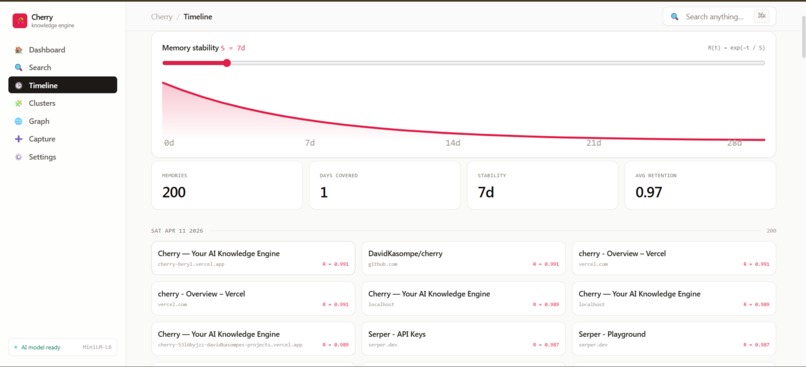Click the 200 count beside the date header
Screen dimensions: 806x367
pos(771,231)
